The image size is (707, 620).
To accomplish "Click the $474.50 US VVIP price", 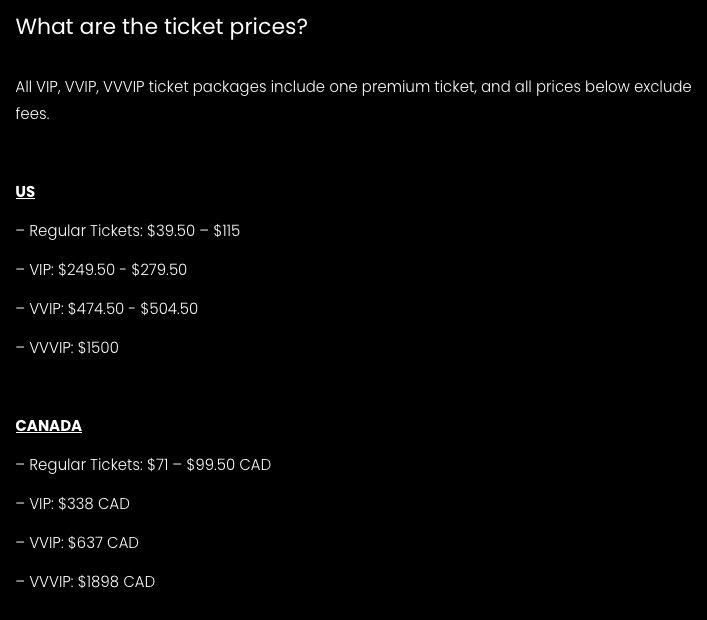I will (96, 309).
